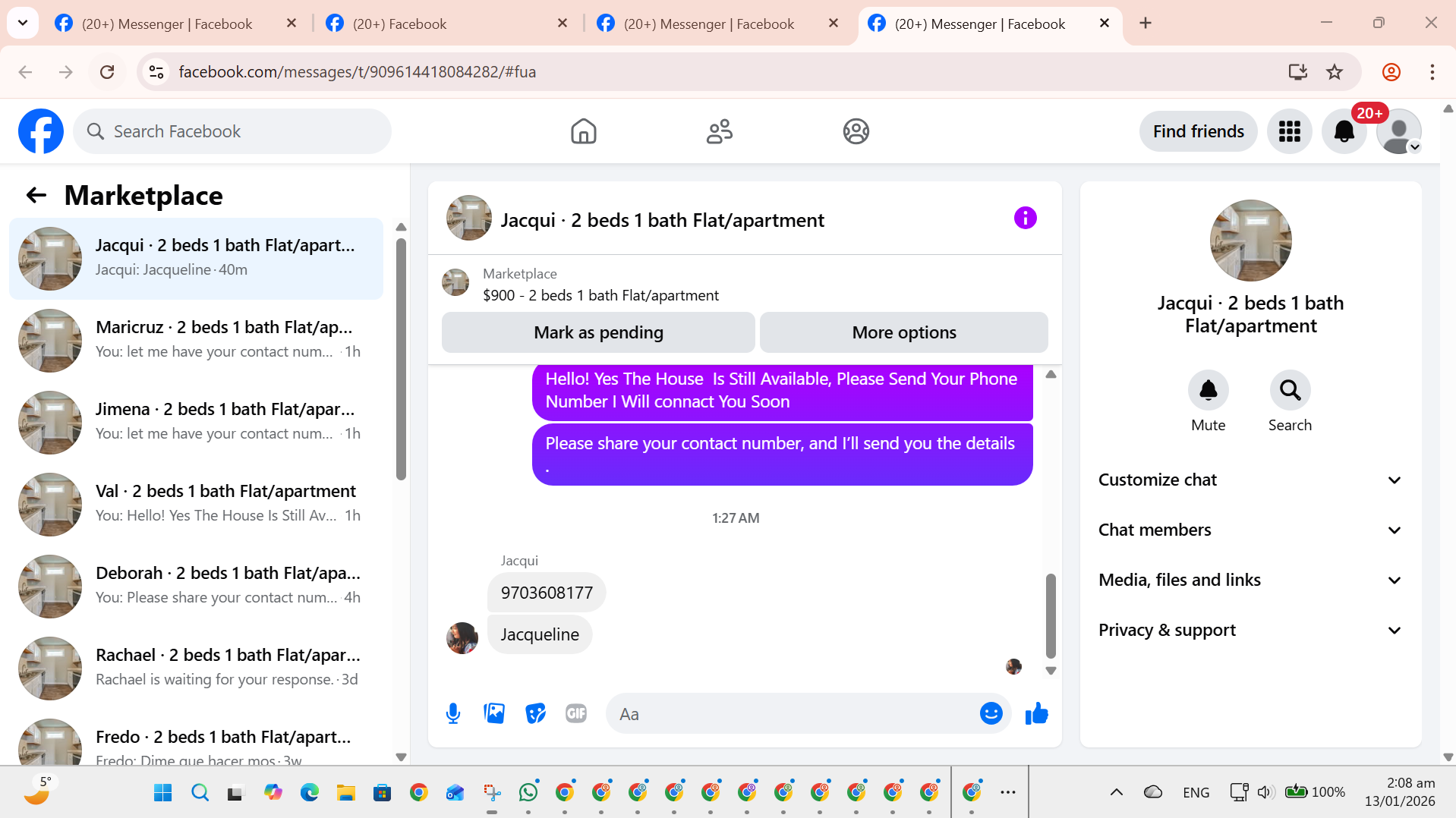Expand Media, files and links section
Screen dimensions: 1456x818
tap(1250, 580)
